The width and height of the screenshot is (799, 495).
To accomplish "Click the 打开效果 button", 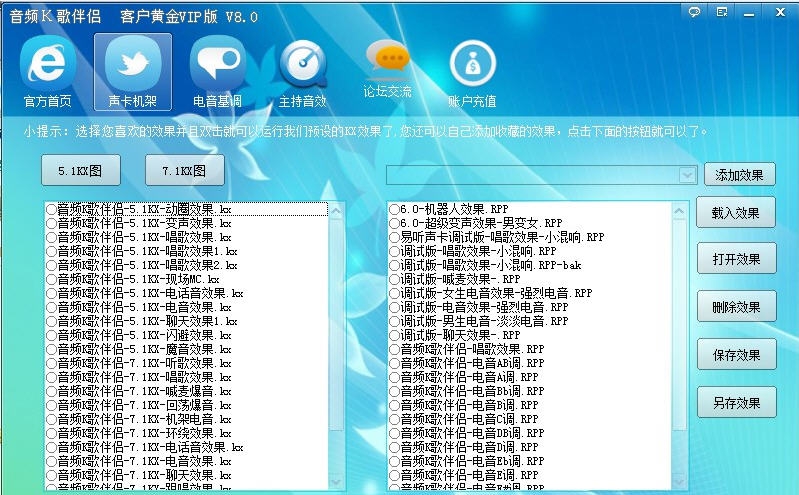I will tap(736, 259).
